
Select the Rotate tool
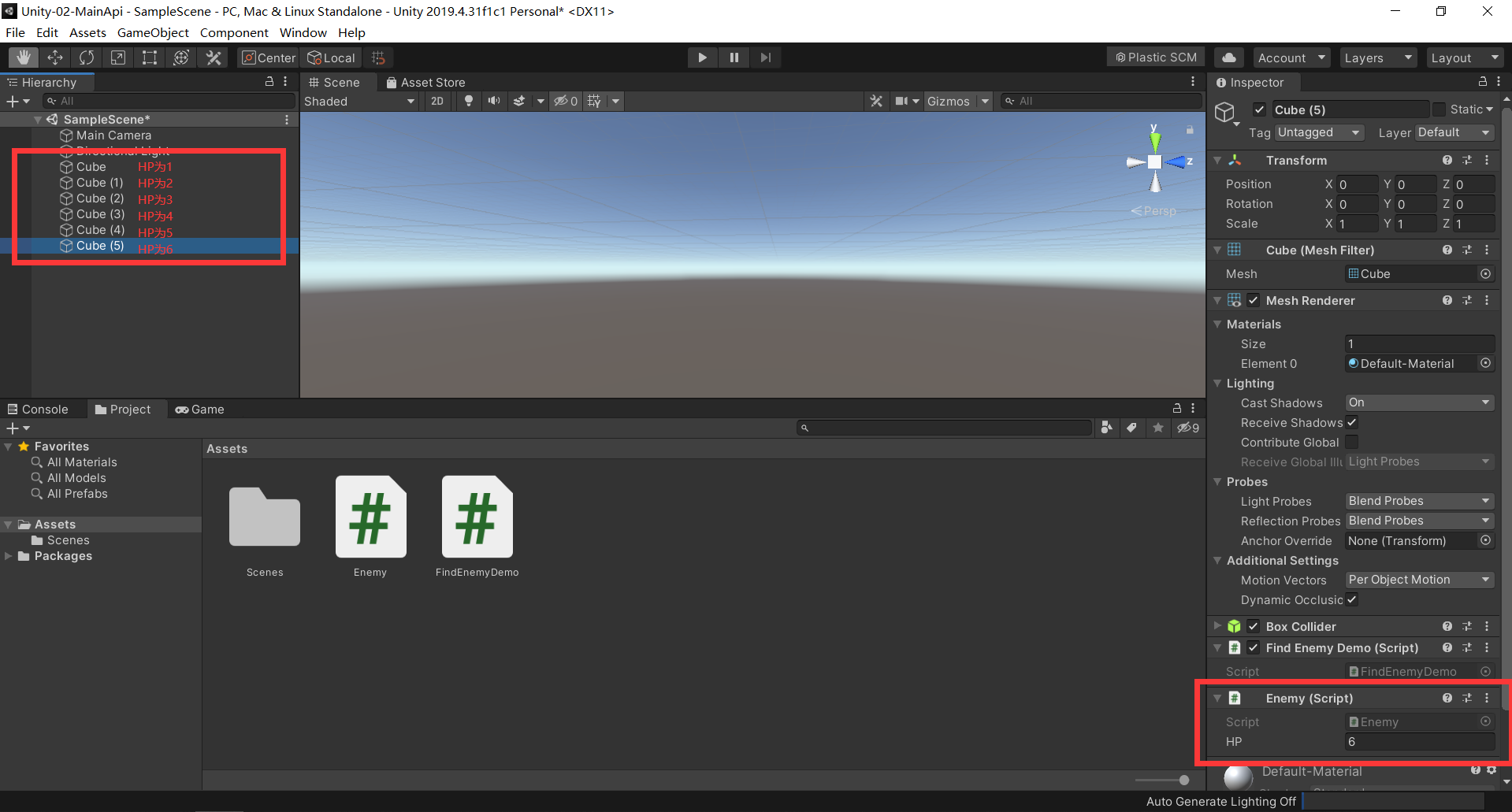86,57
